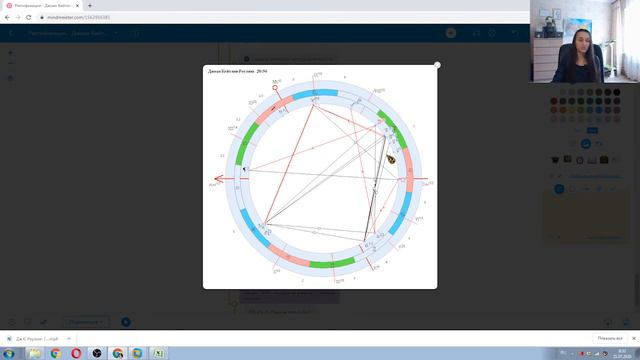This screenshot has width=640, height=360.
Task: Open File Explorer from taskbar
Action: (x=35, y=353)
